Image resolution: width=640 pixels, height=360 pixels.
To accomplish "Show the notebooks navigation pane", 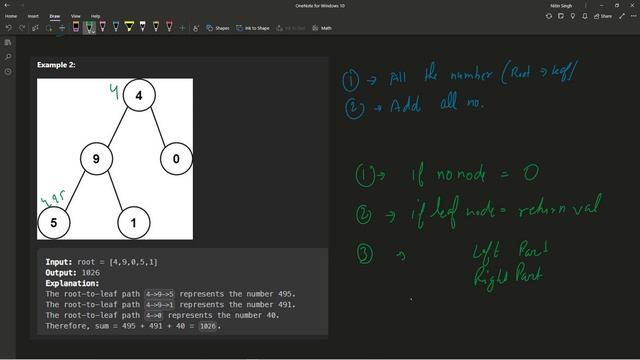I will click(8, 42).
